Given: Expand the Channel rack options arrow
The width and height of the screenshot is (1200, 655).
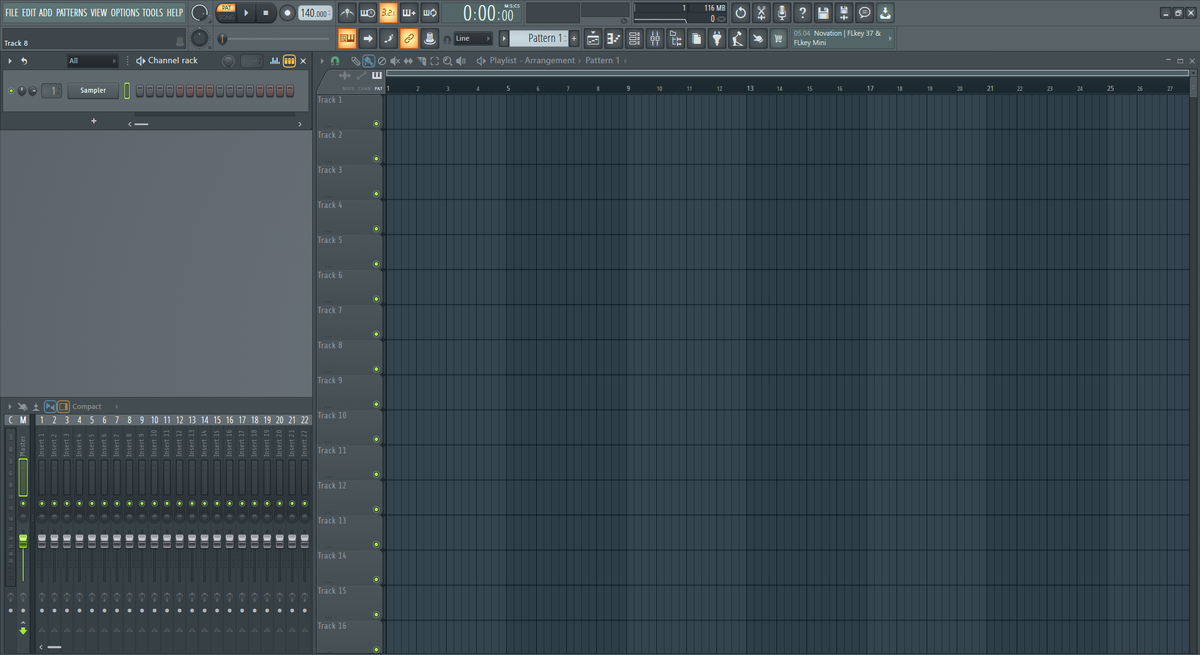Looking at the screenshot, I should coord(10,61).
